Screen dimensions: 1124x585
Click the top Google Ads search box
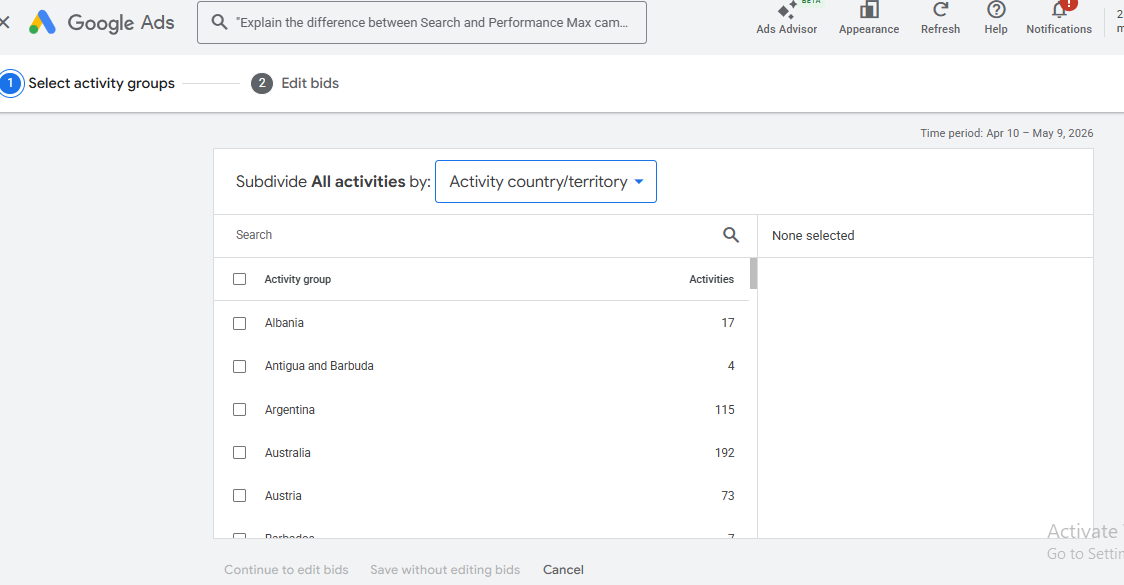click(x=422, y=22)
